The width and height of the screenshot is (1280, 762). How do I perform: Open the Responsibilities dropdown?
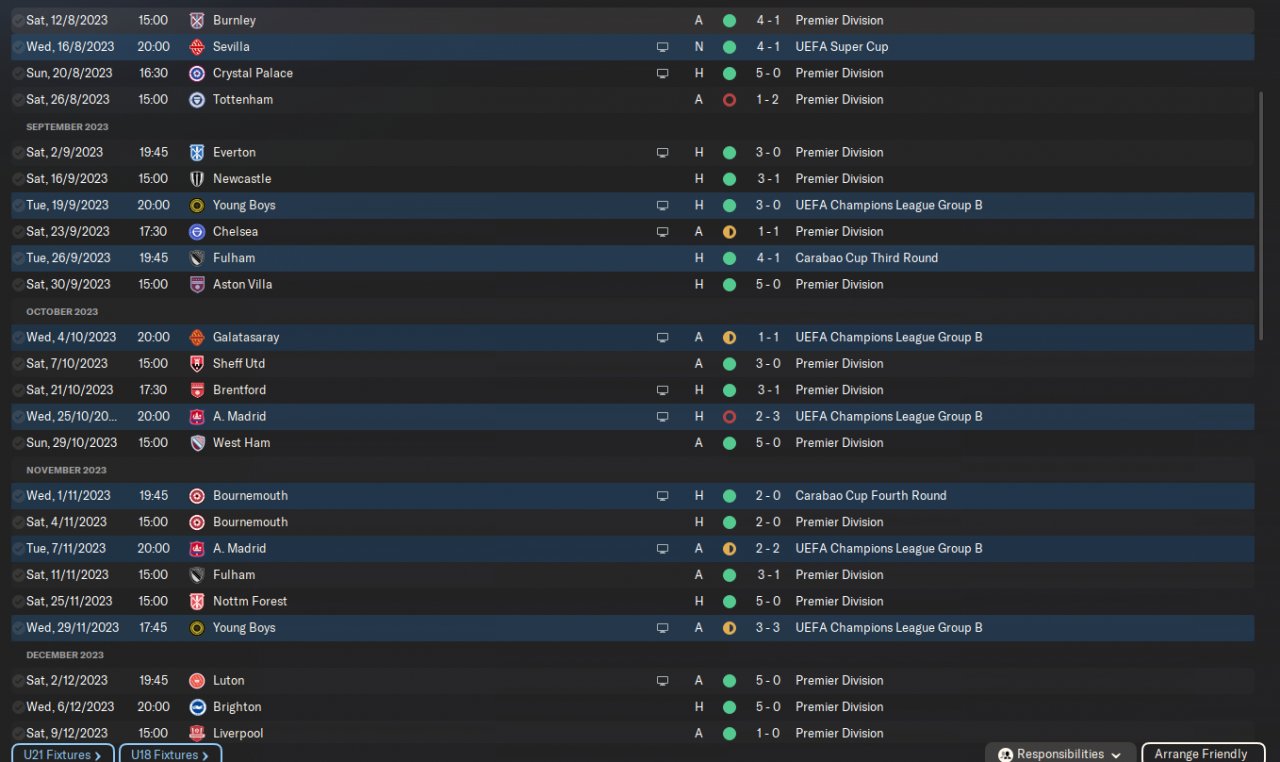click(x=1060, y=754)
